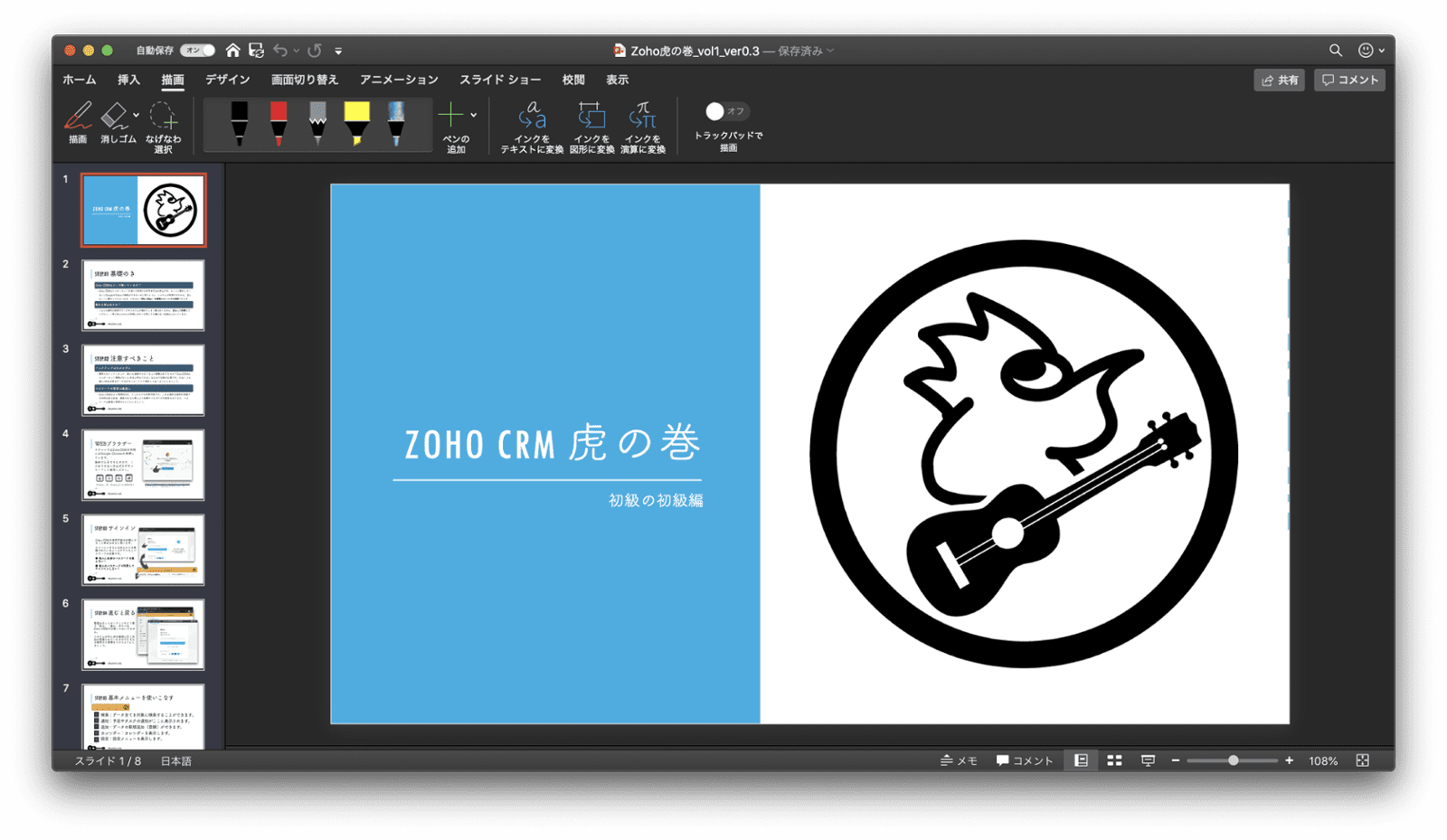The height and width of the screenshot is (840, 1447).
Task: Click the zoom in plus button
Action: [x=1289, y=760]
